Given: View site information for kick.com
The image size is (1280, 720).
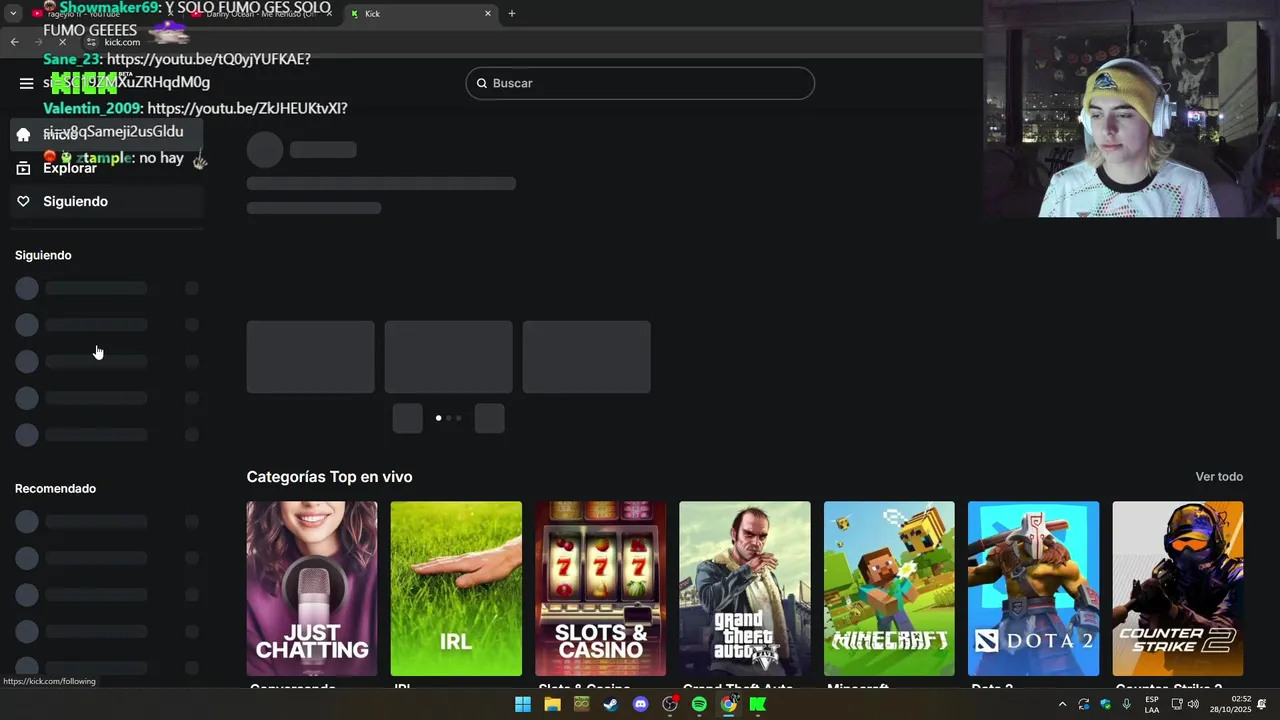Looking at the screenshot, I should click(x=91, y=42).
